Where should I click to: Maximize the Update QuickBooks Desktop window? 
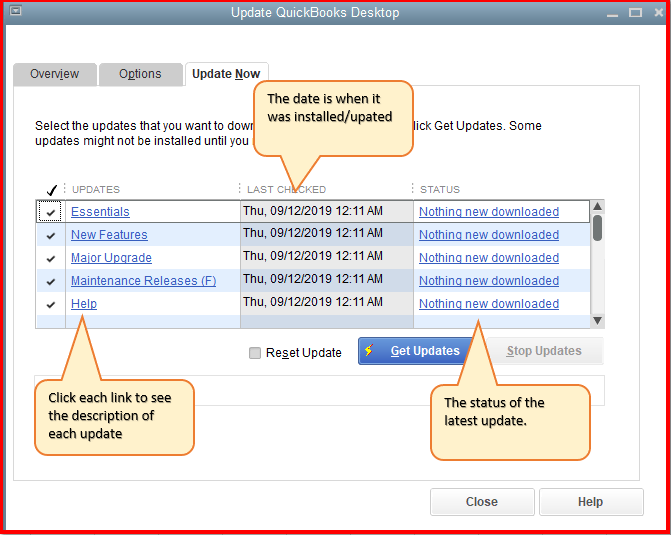click(635, 13)
